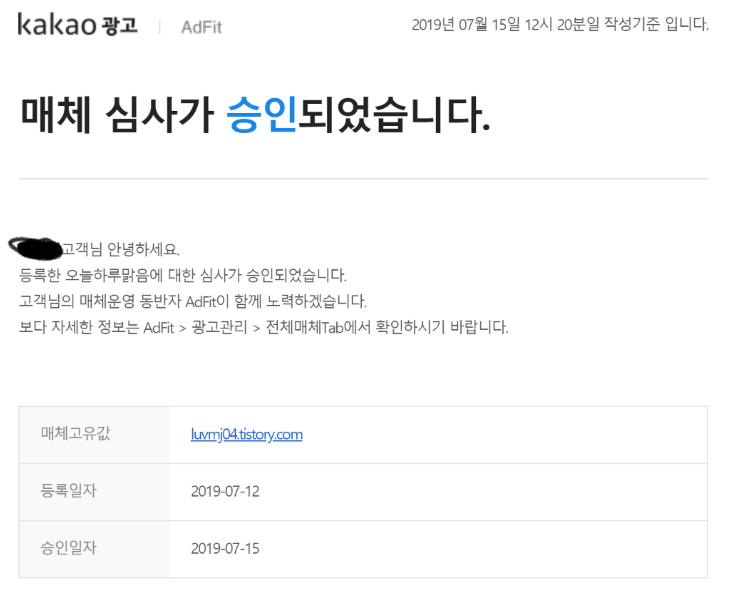
Task: Click the 등록일자 label cell
Action: (94, 492)
